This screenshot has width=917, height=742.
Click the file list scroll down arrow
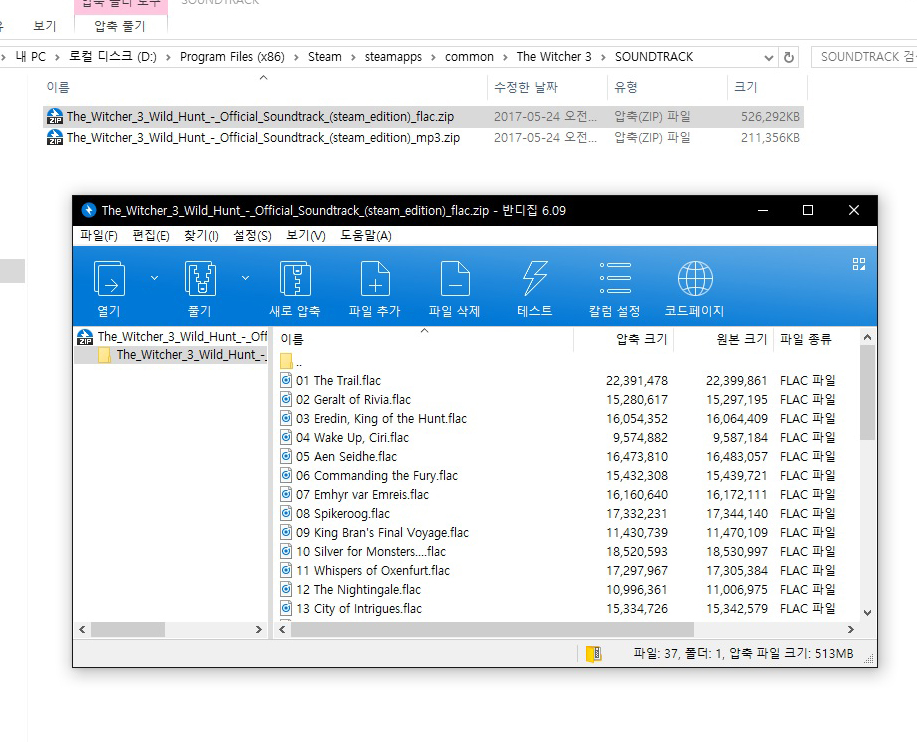pos(867,613)
